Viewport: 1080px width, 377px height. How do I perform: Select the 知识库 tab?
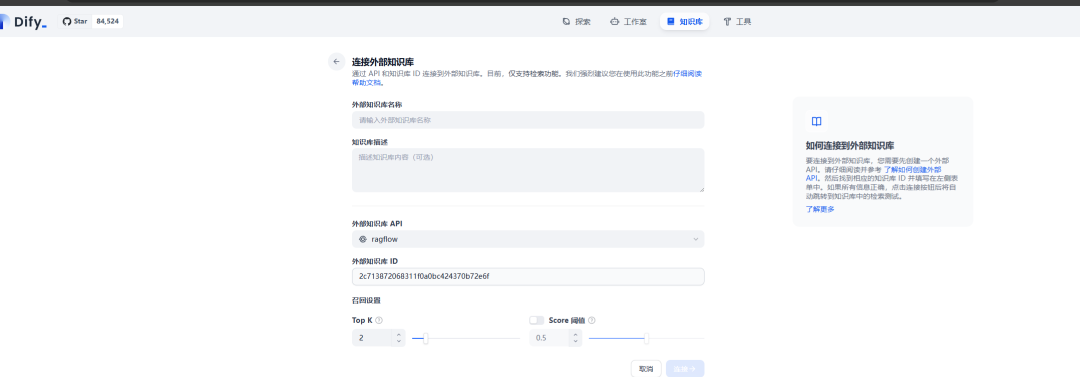coord(685,21)
